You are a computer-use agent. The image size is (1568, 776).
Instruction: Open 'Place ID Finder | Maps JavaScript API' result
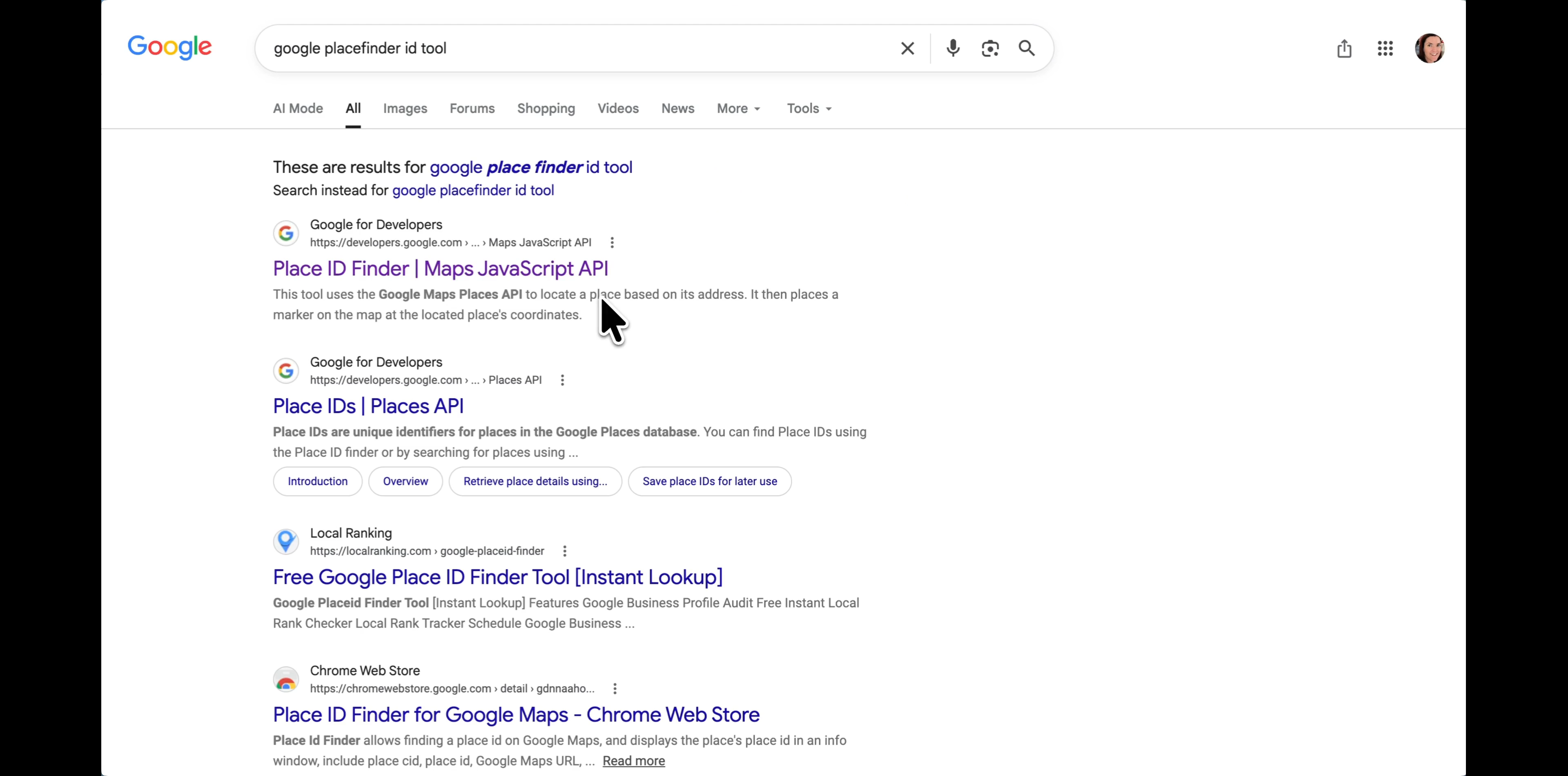(440, 268)
